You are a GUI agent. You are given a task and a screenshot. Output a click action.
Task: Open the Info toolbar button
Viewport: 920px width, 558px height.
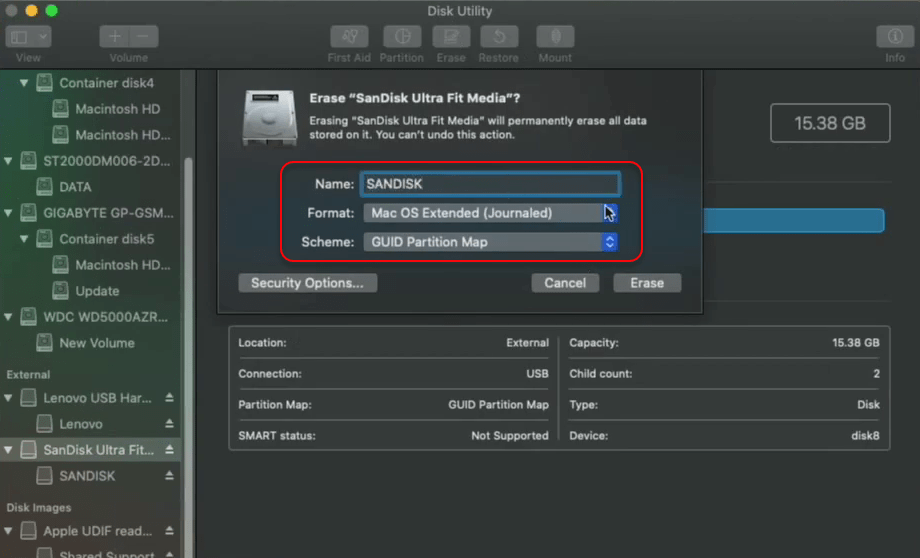pyautogui.click(x=895, y=37)
